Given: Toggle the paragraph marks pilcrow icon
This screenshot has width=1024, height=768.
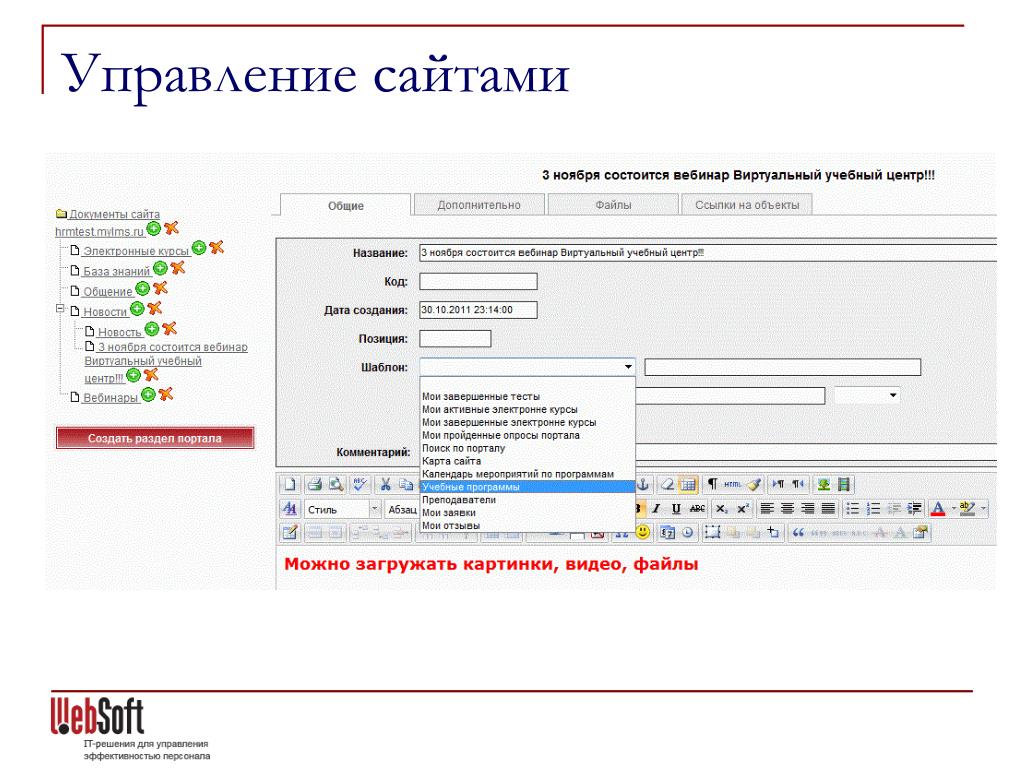Looking at the screenshot, I should click(712, 484).
